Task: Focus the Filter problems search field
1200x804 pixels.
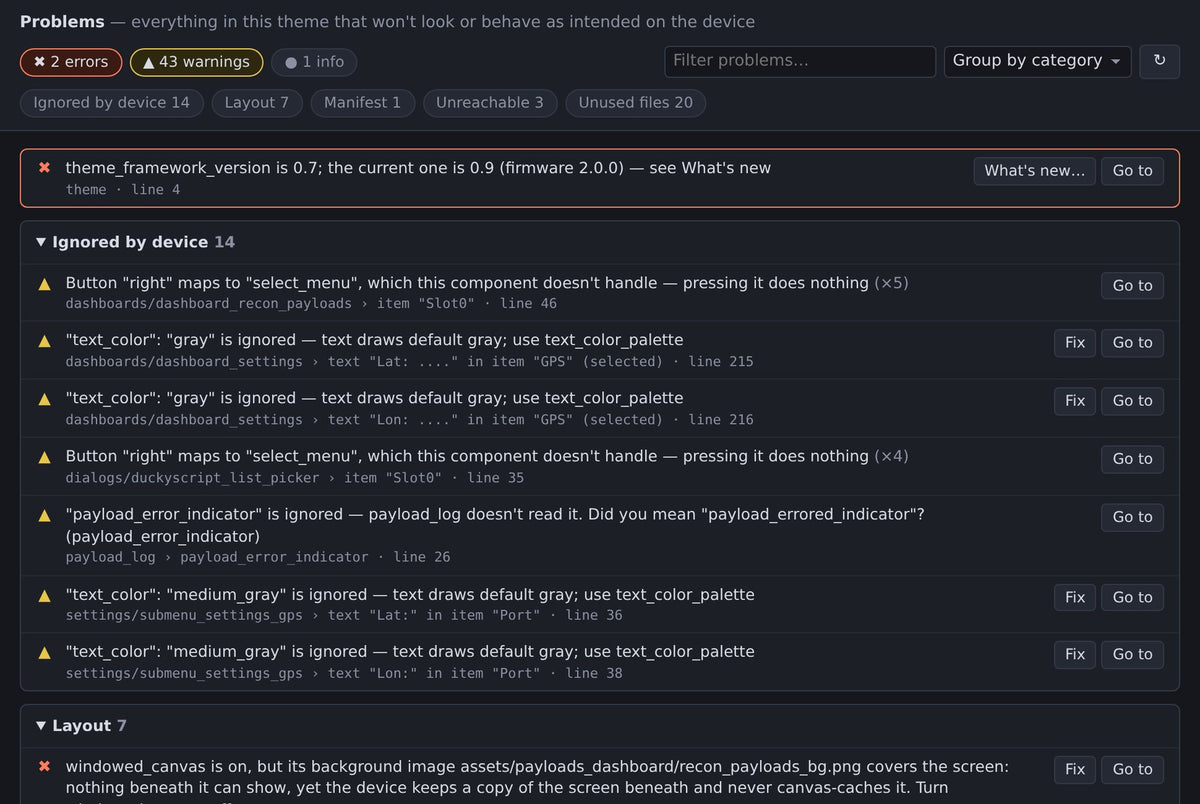Action: pyautogui.click(x=800, y=61)
